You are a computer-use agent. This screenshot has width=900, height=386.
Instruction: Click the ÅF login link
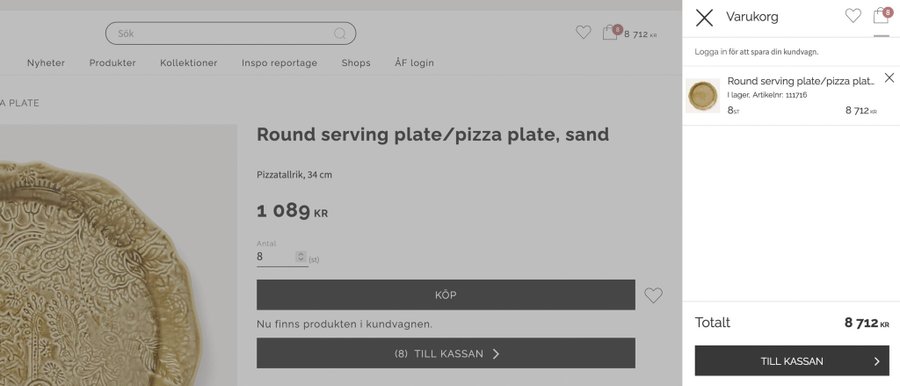(414, 63)
